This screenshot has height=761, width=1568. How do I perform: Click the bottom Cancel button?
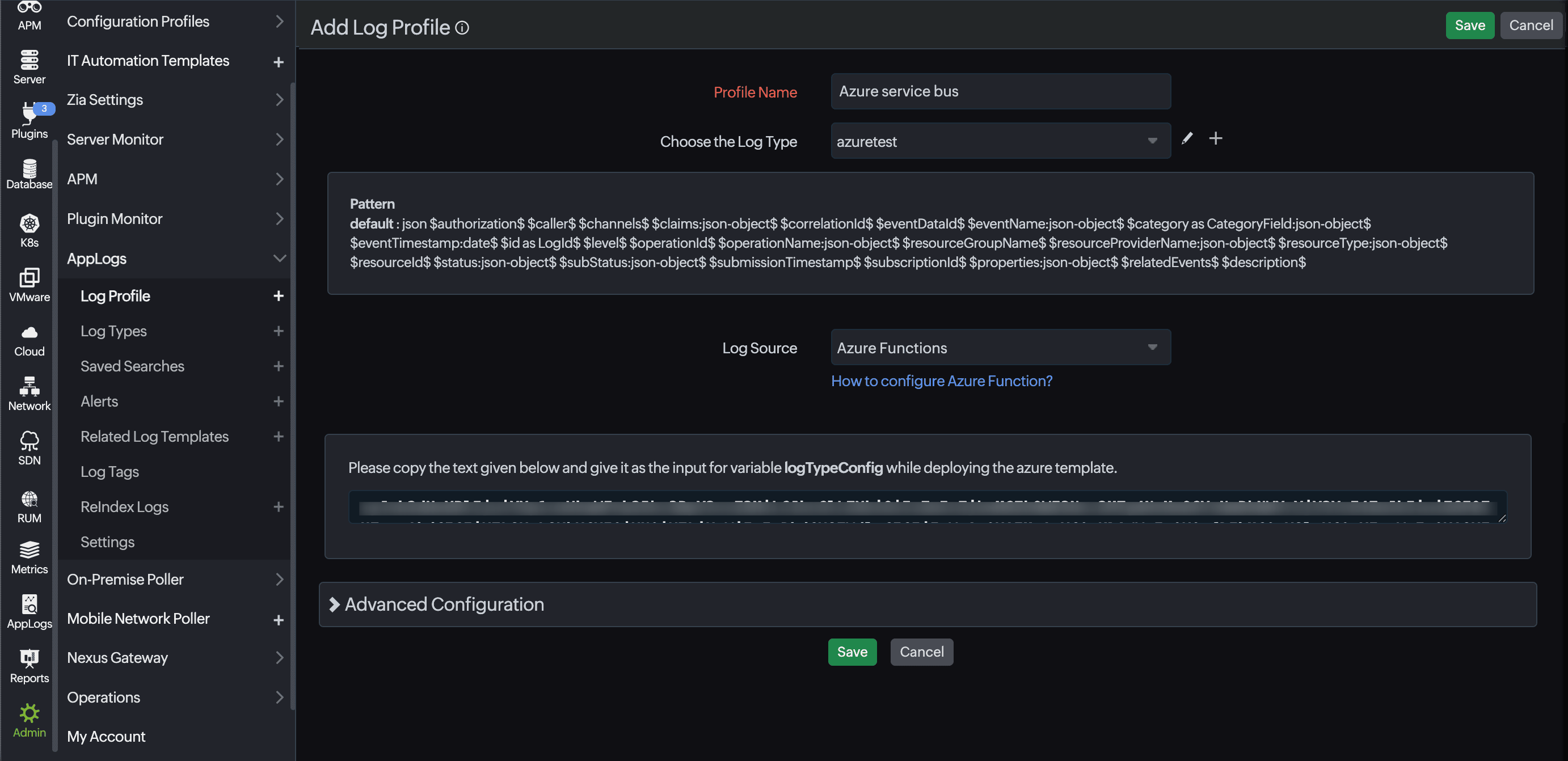[921, 652]
